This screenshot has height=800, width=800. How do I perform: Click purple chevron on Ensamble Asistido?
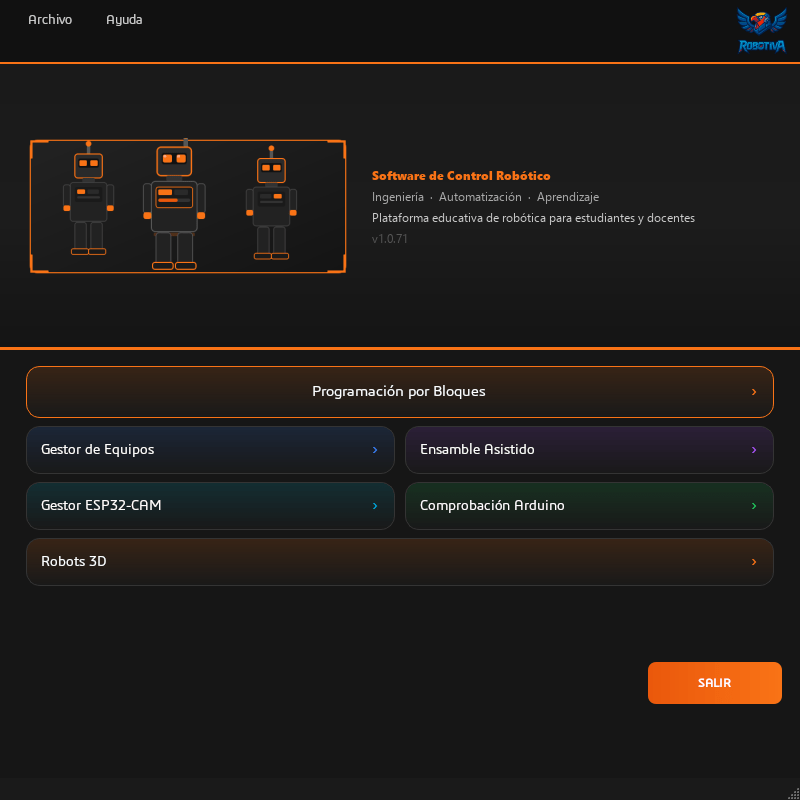[x=754, y=450]
